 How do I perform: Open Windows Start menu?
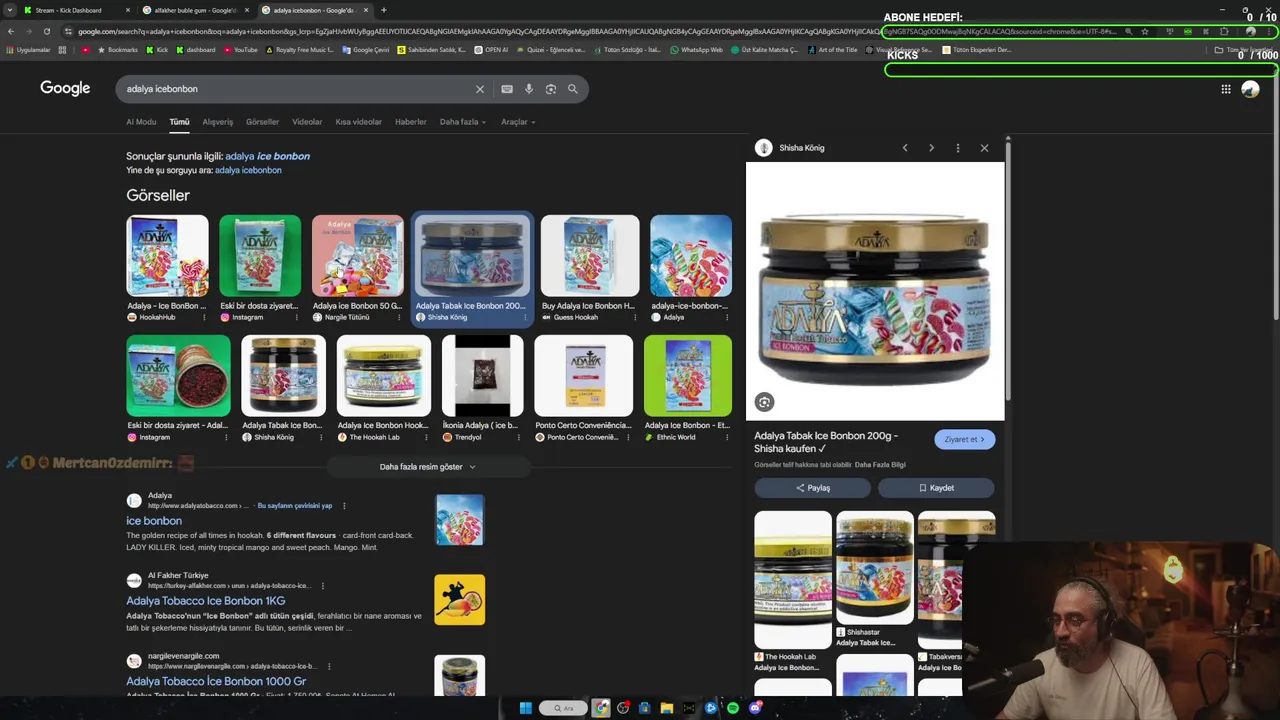(526, 708)
